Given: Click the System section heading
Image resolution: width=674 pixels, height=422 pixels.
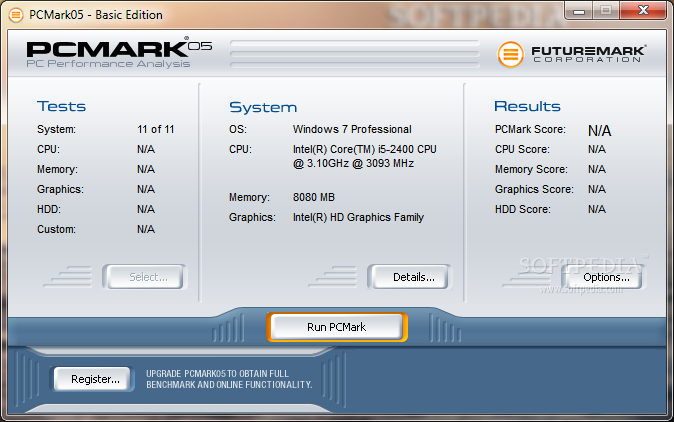Looking at the screenshot, I should (263, 107).
